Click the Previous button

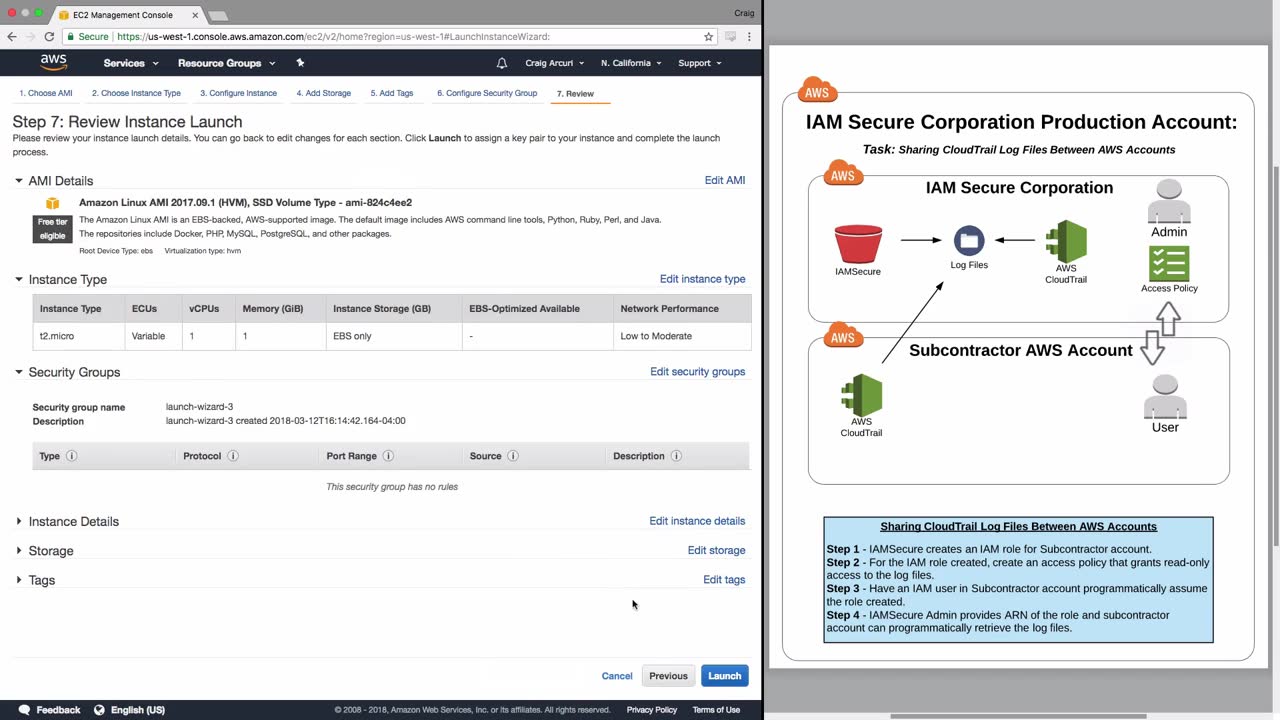(x=668, y=676)
